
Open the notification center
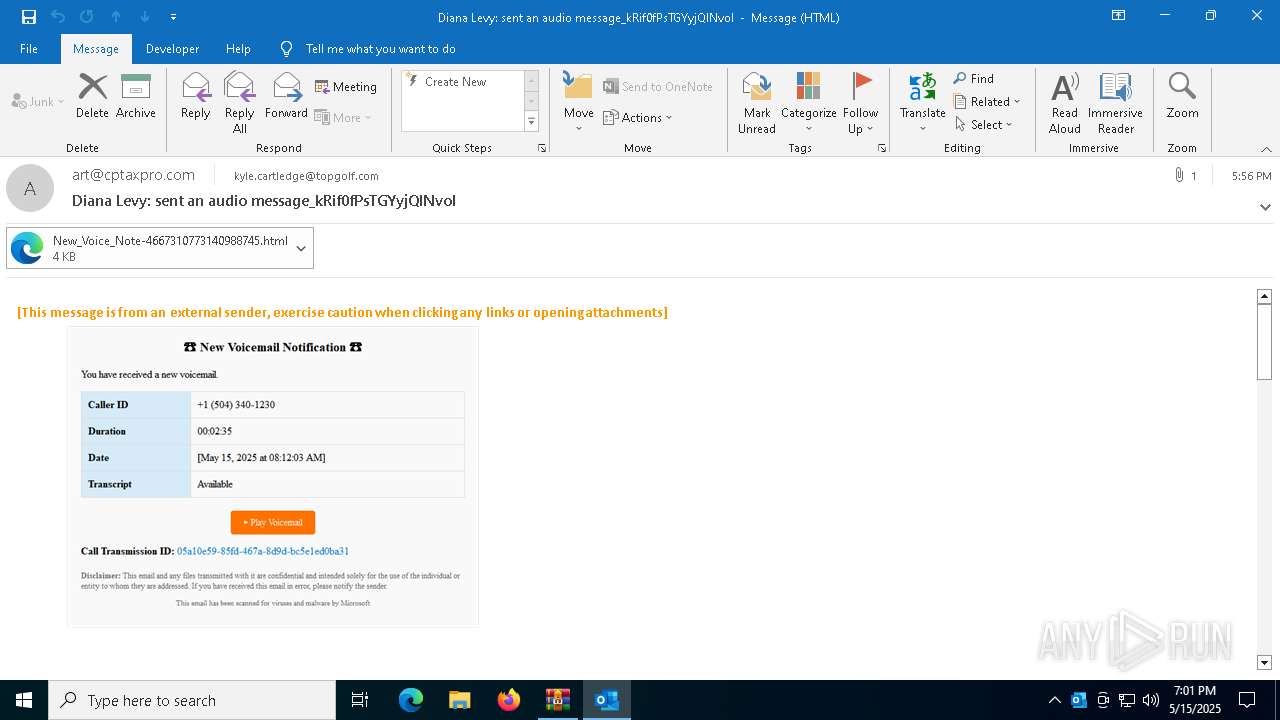click(1247, 700)
